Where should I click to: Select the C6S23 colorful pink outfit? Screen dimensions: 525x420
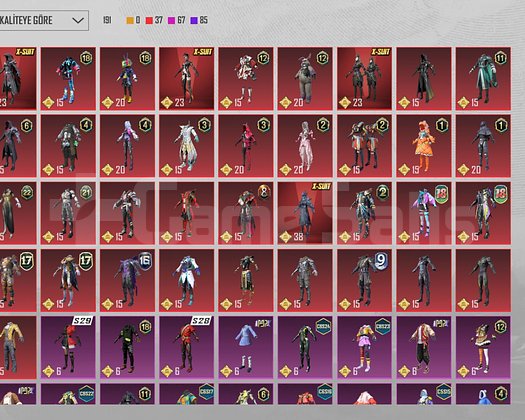[x=364, y=347]
